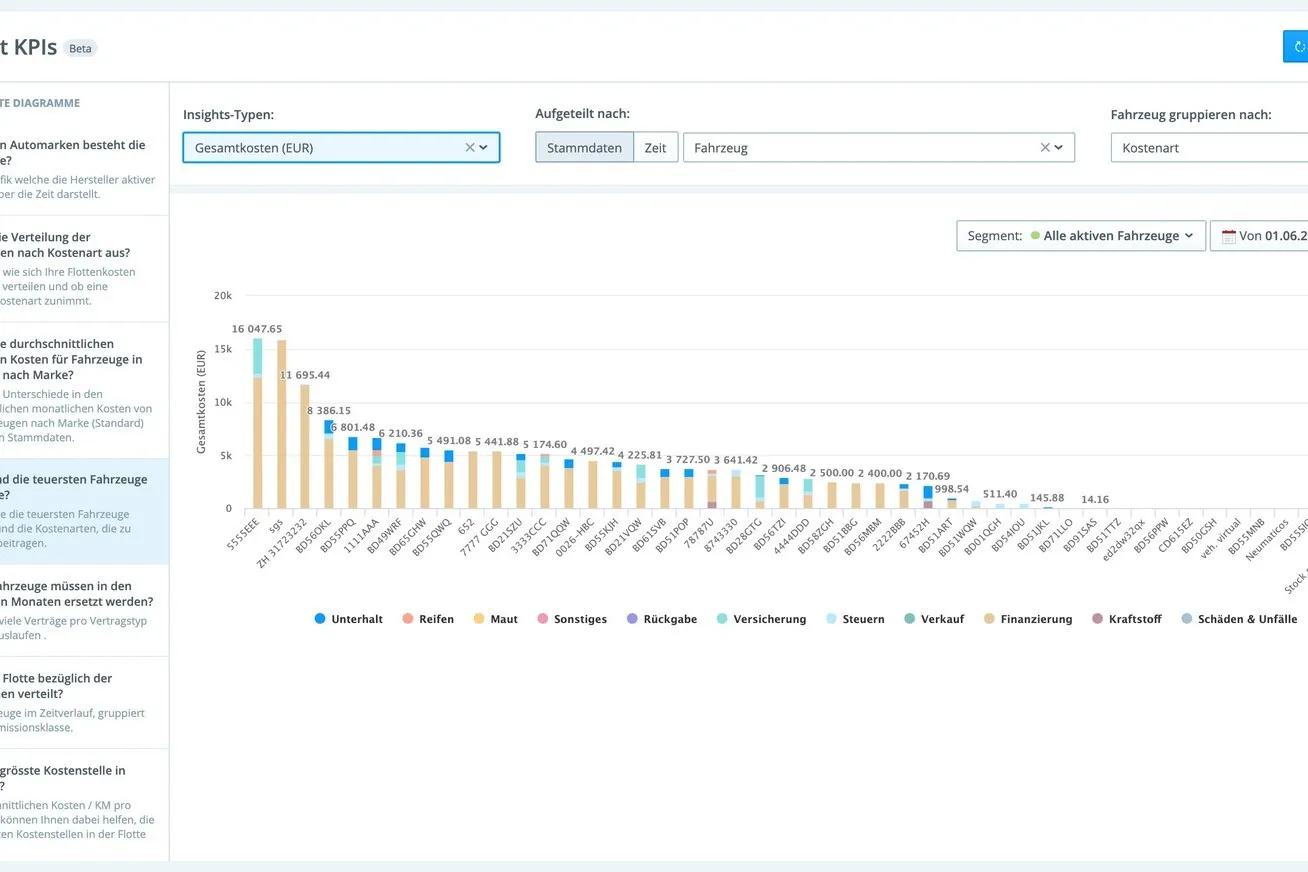Open the Kostenart grouping dropdown

tap(1209, 148)
